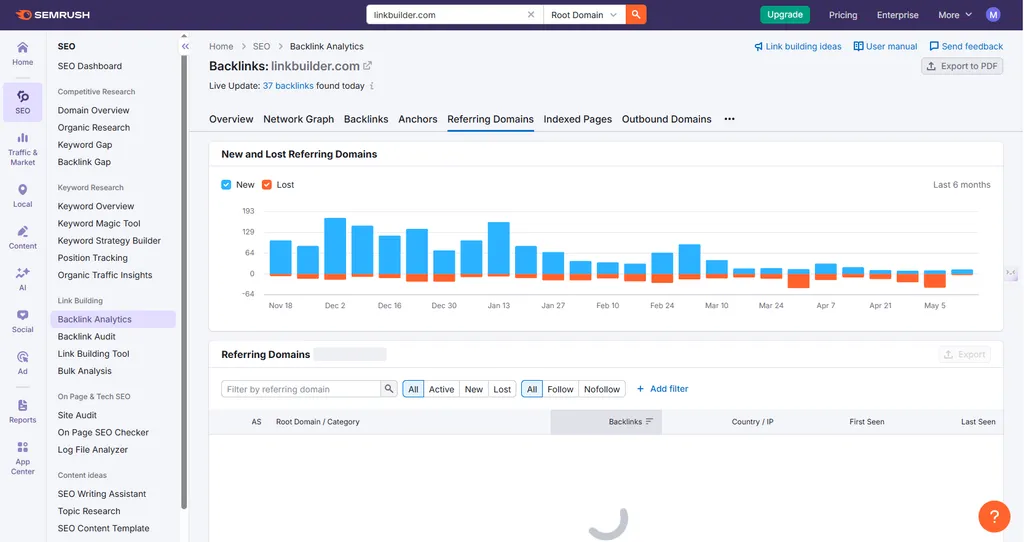The width and height of the screenshot is (1024, 542).
Task: Export report to PDF
Action: [x=962, y=66]
